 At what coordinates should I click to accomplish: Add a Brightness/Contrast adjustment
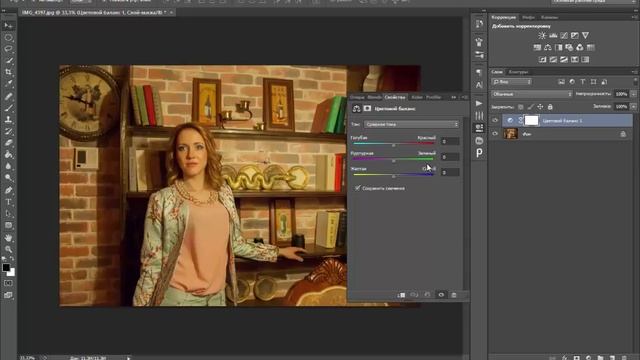tap(542, 36)
